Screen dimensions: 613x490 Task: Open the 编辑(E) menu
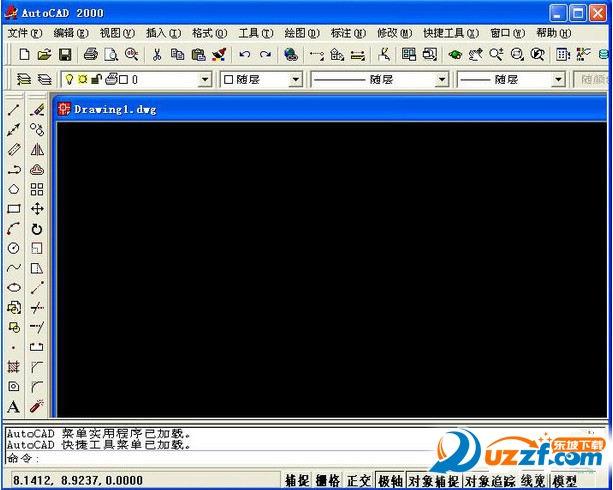71,33
